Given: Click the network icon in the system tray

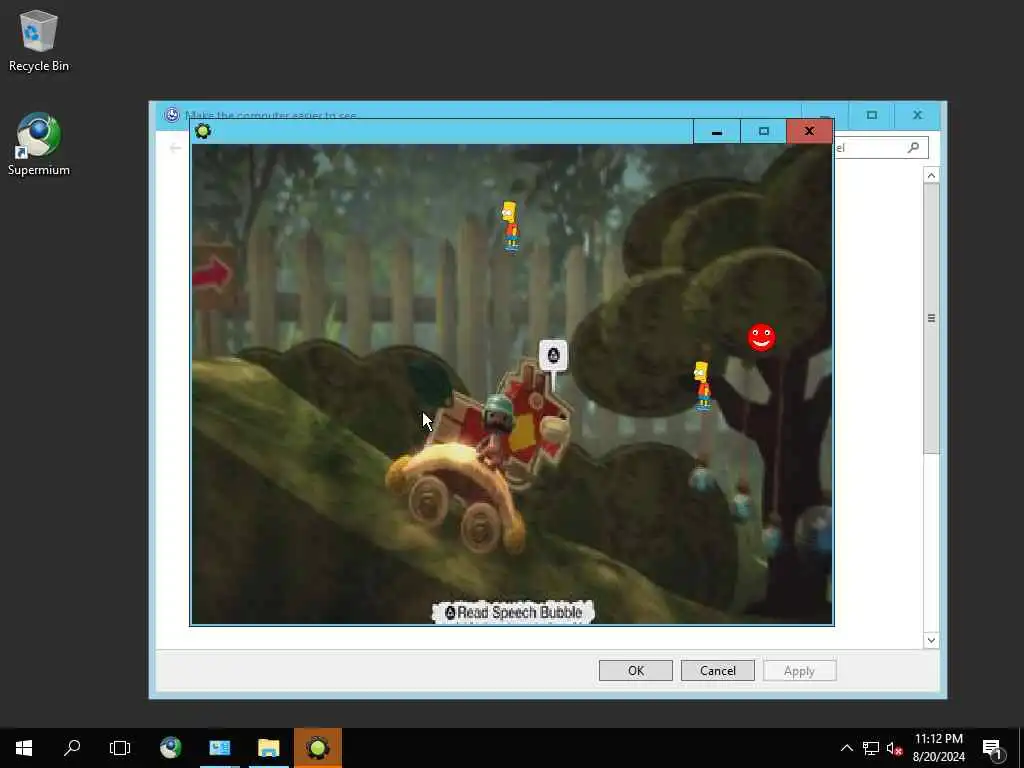Looking at the screenshot, I should click(871, 748).
